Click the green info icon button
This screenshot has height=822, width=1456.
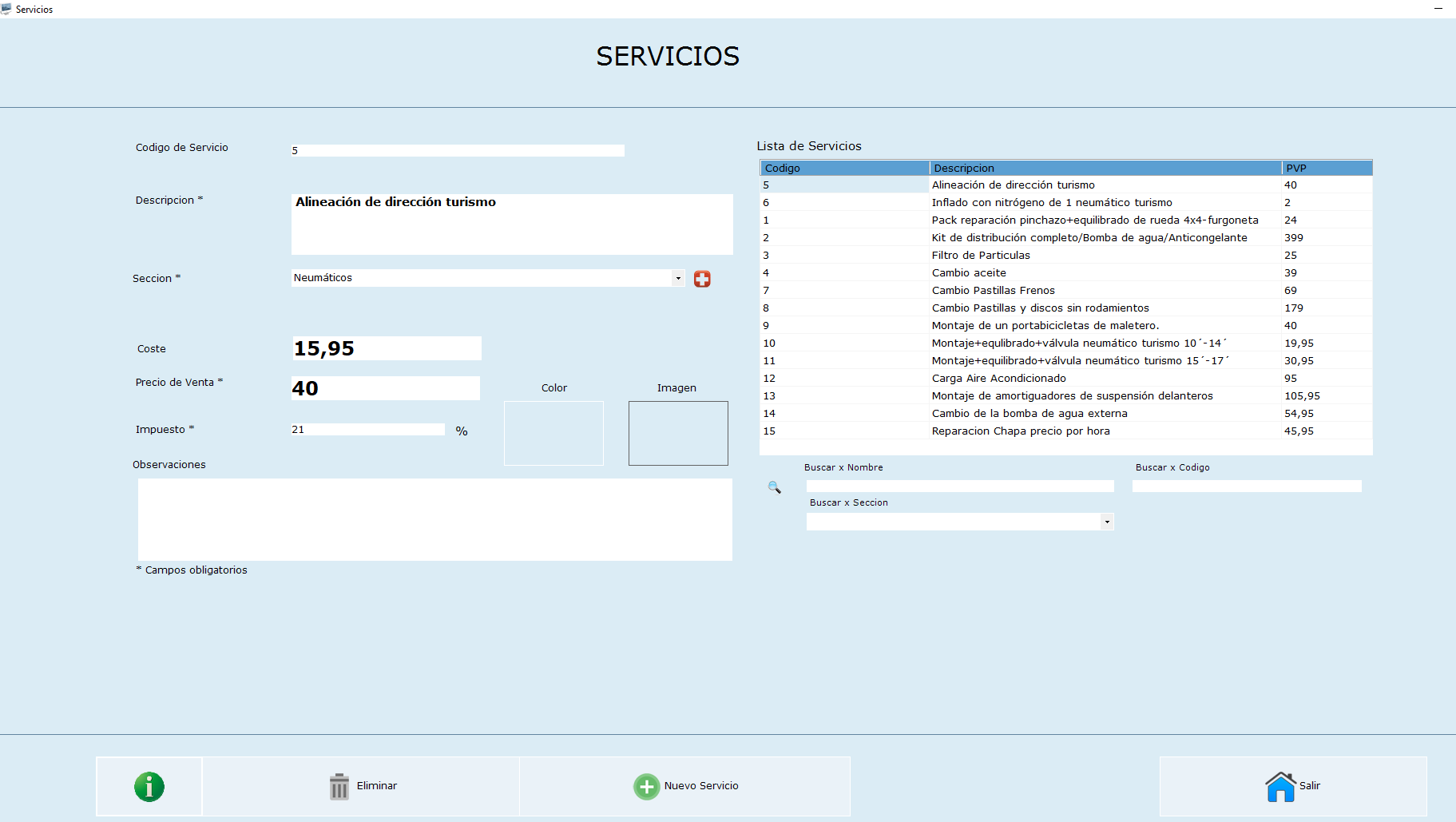[x=149, y=786]
